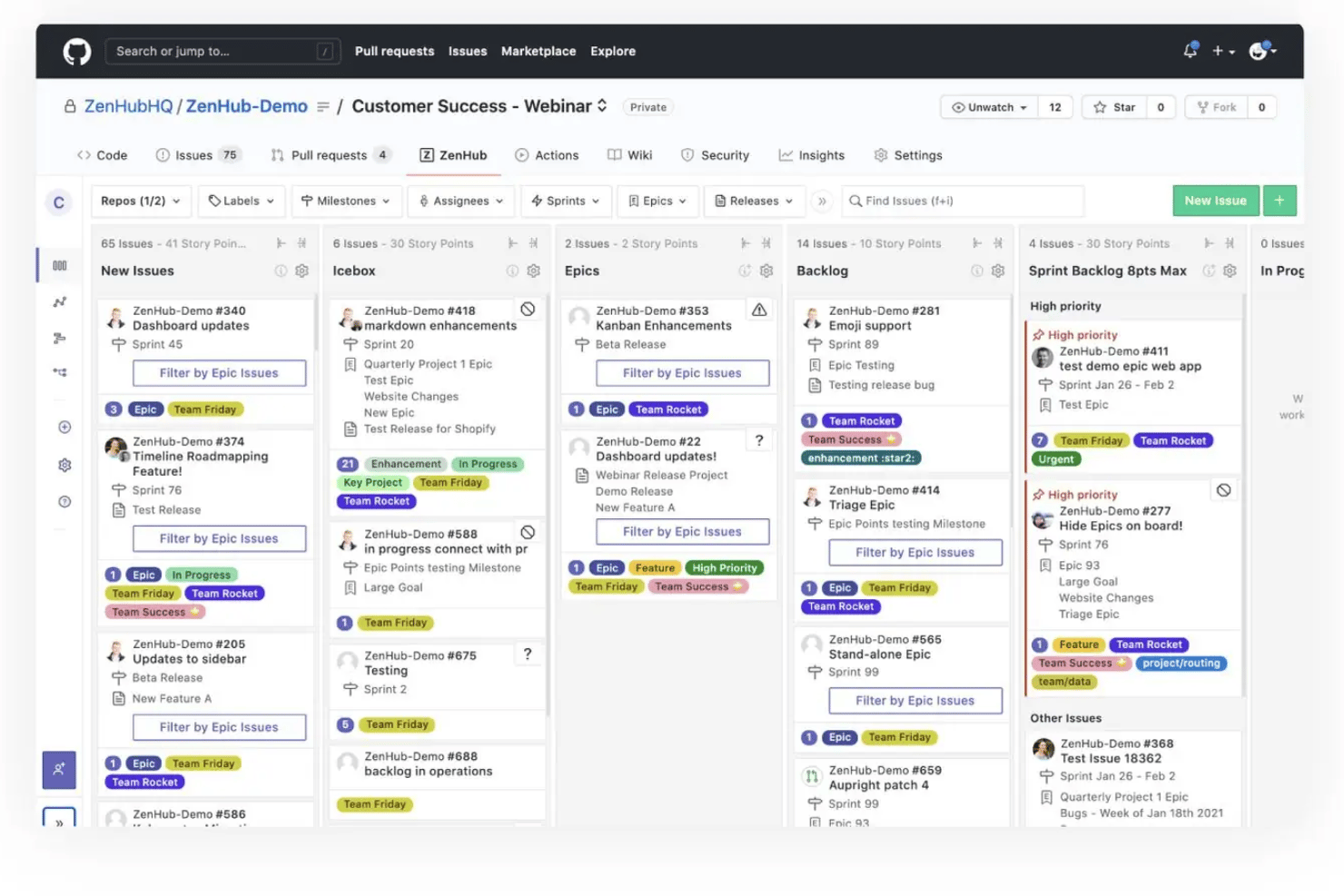Screen dimensions: 1344x896
Task: Click the board view icon in sidebar
Action: coord(60,265)
